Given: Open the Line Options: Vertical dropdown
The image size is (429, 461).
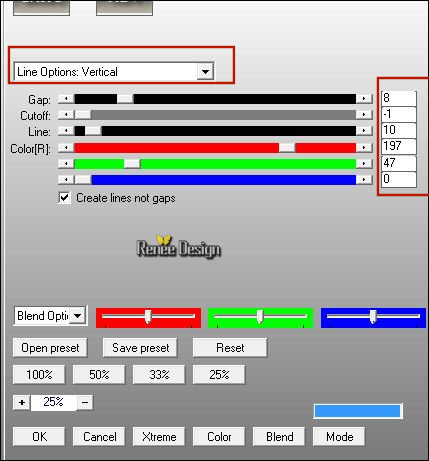Looking at the screenshot, I should (205, 71).
